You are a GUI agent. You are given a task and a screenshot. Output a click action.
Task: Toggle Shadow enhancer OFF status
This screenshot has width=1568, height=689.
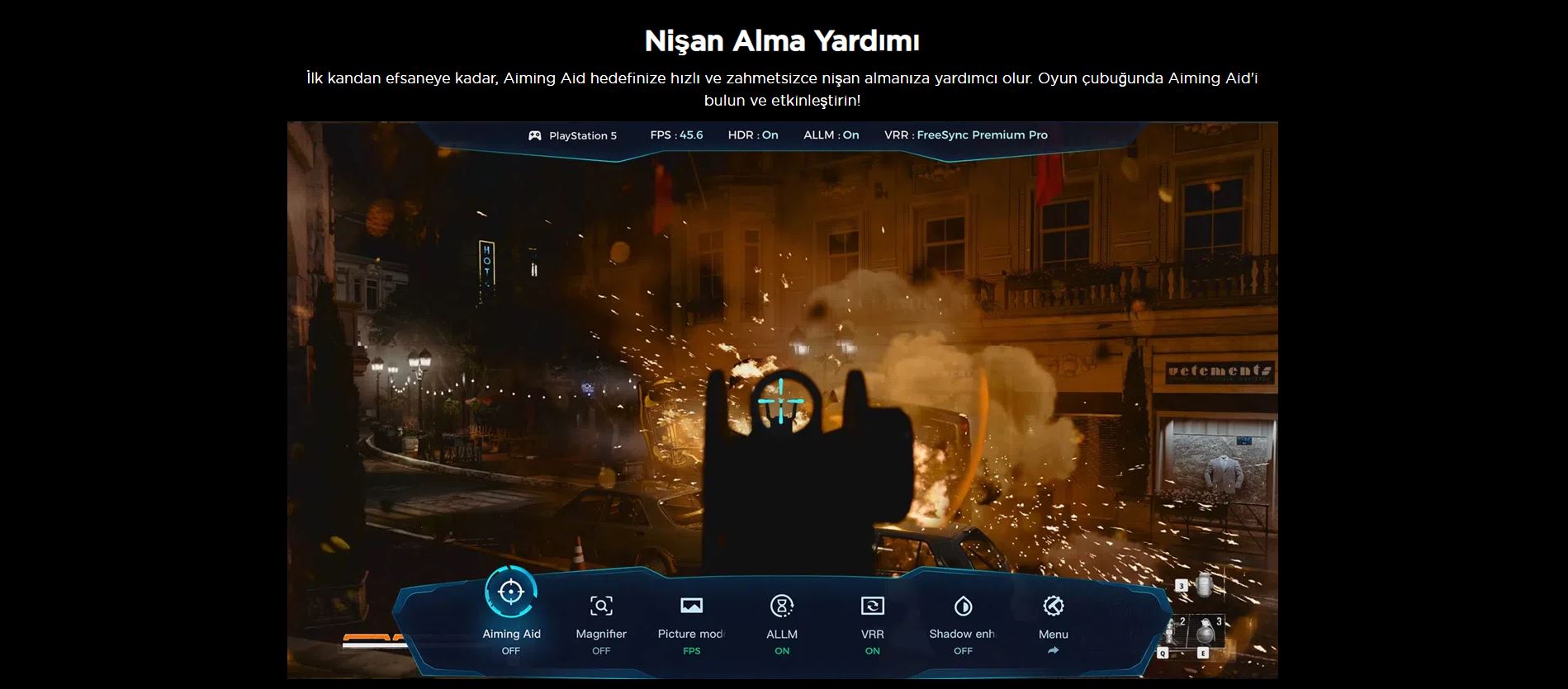click(963, 651)
